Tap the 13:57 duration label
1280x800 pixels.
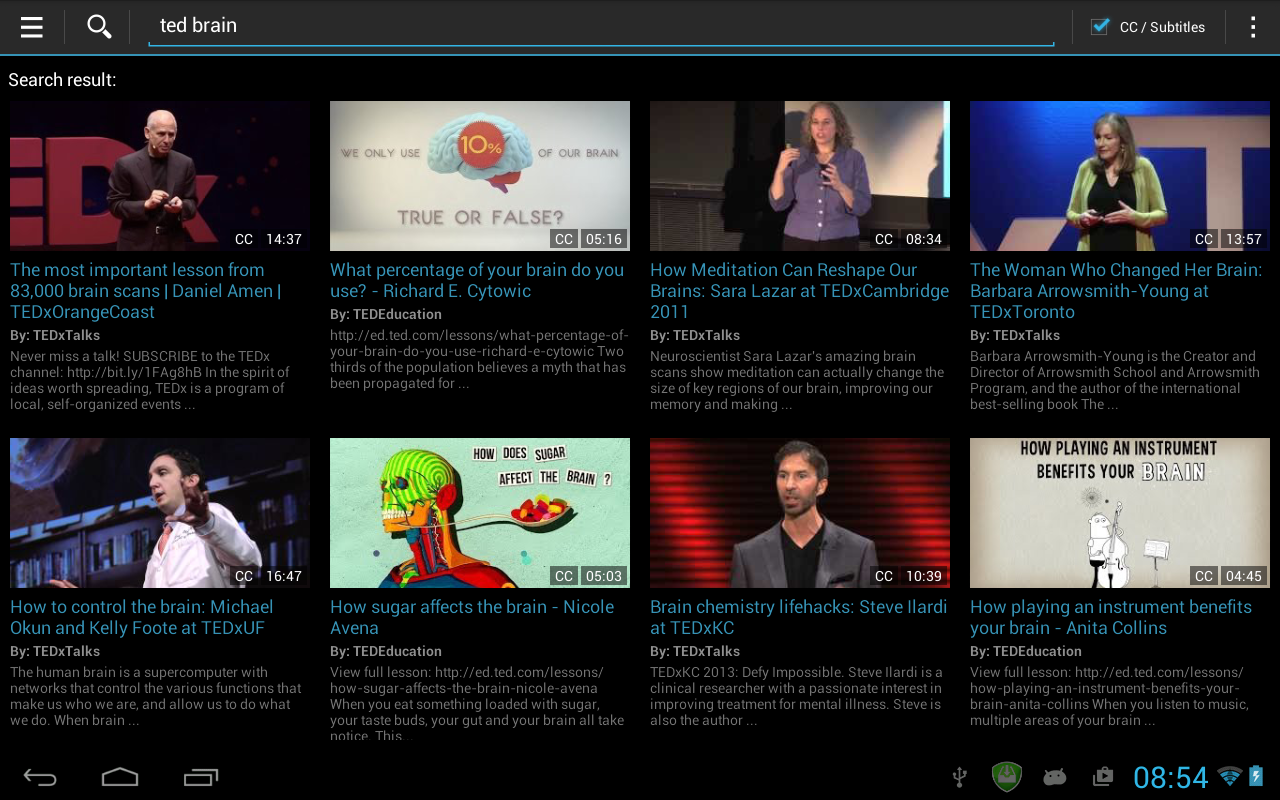click(x=1244, y=239)
